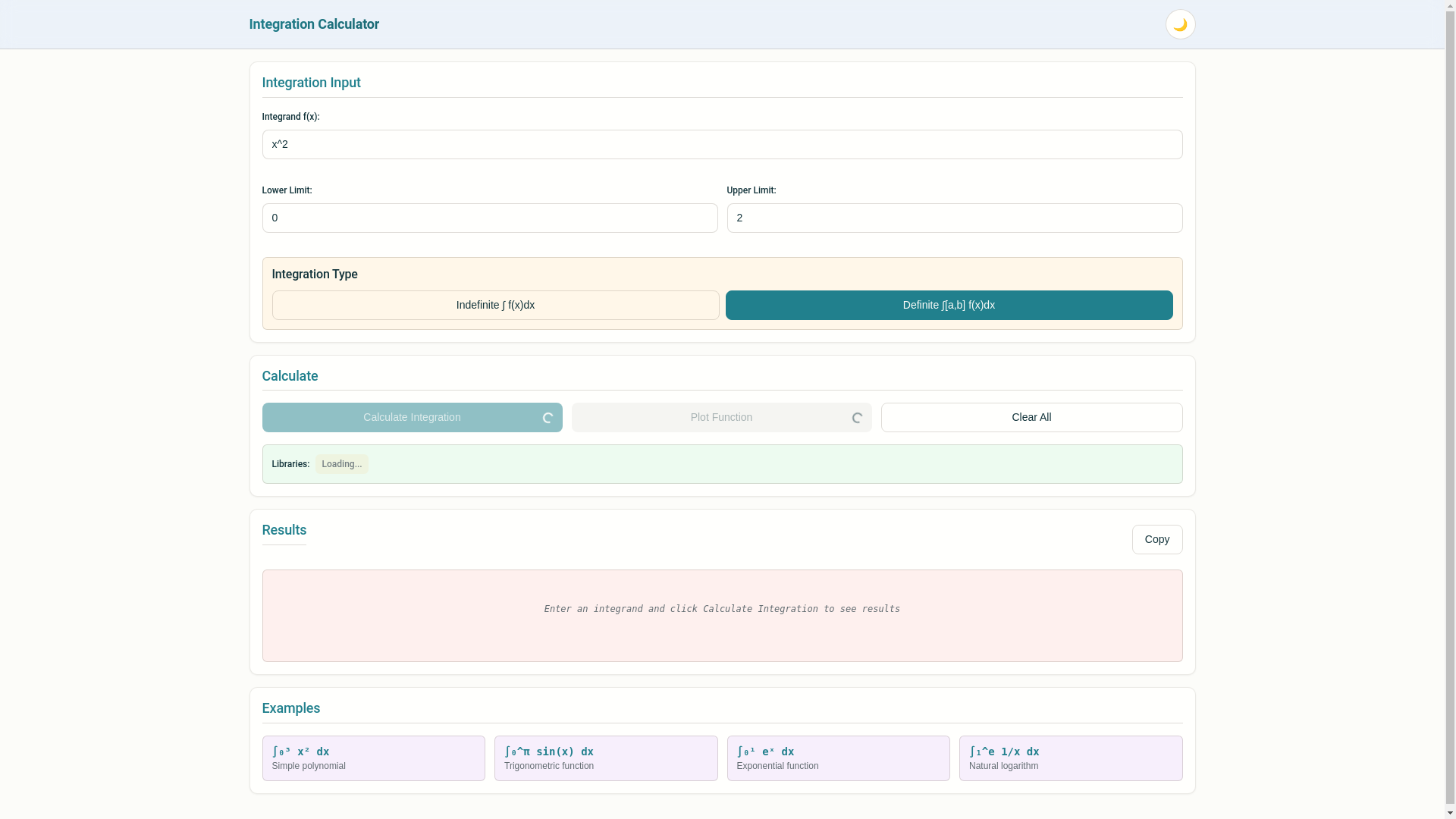This screenshot has width=1456, height=819.
Task: Click the Lower Limit: label
Action: click(287, 190)
